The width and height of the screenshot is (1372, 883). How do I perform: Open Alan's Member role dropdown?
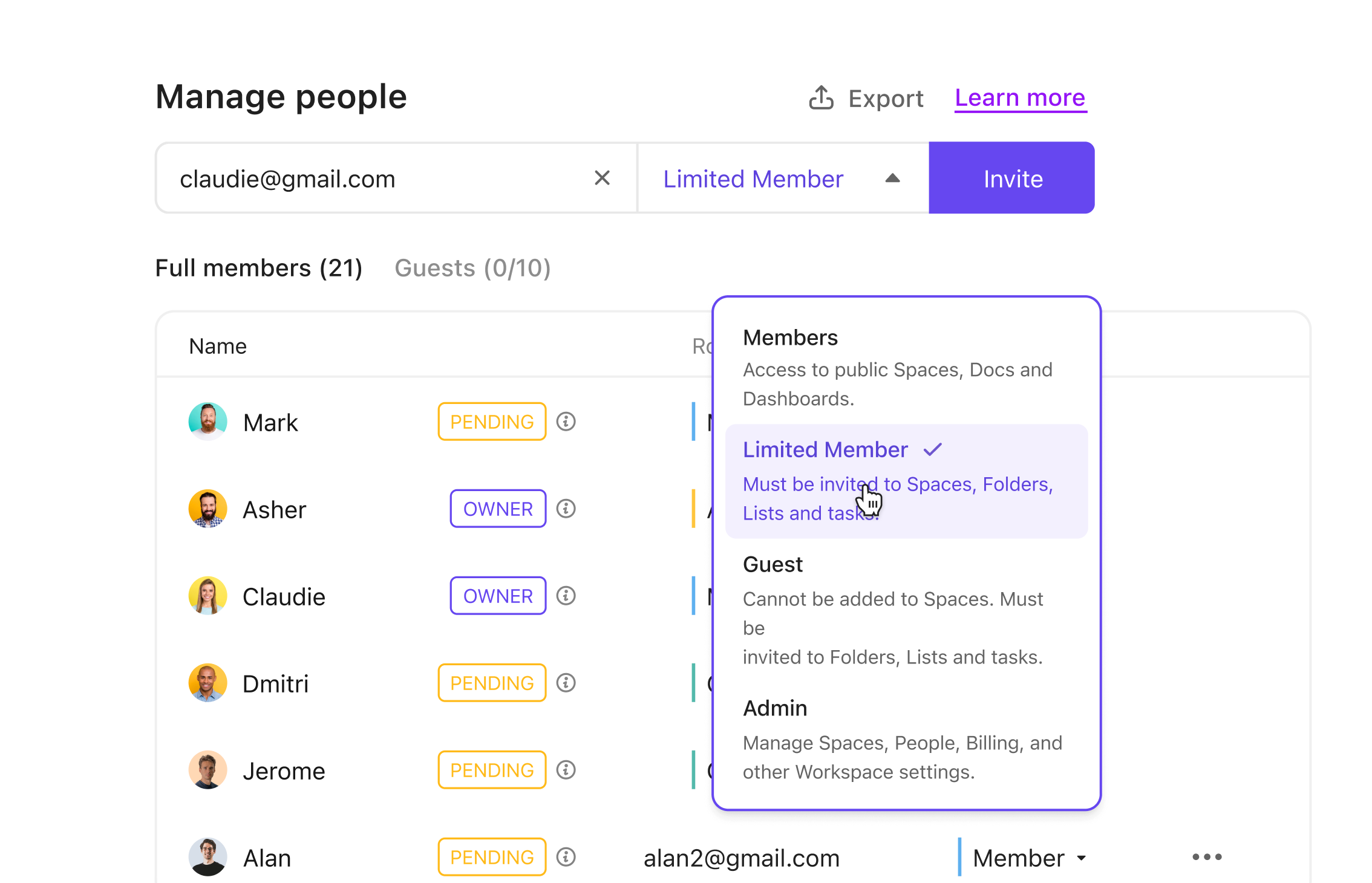tap(1028, 858)
